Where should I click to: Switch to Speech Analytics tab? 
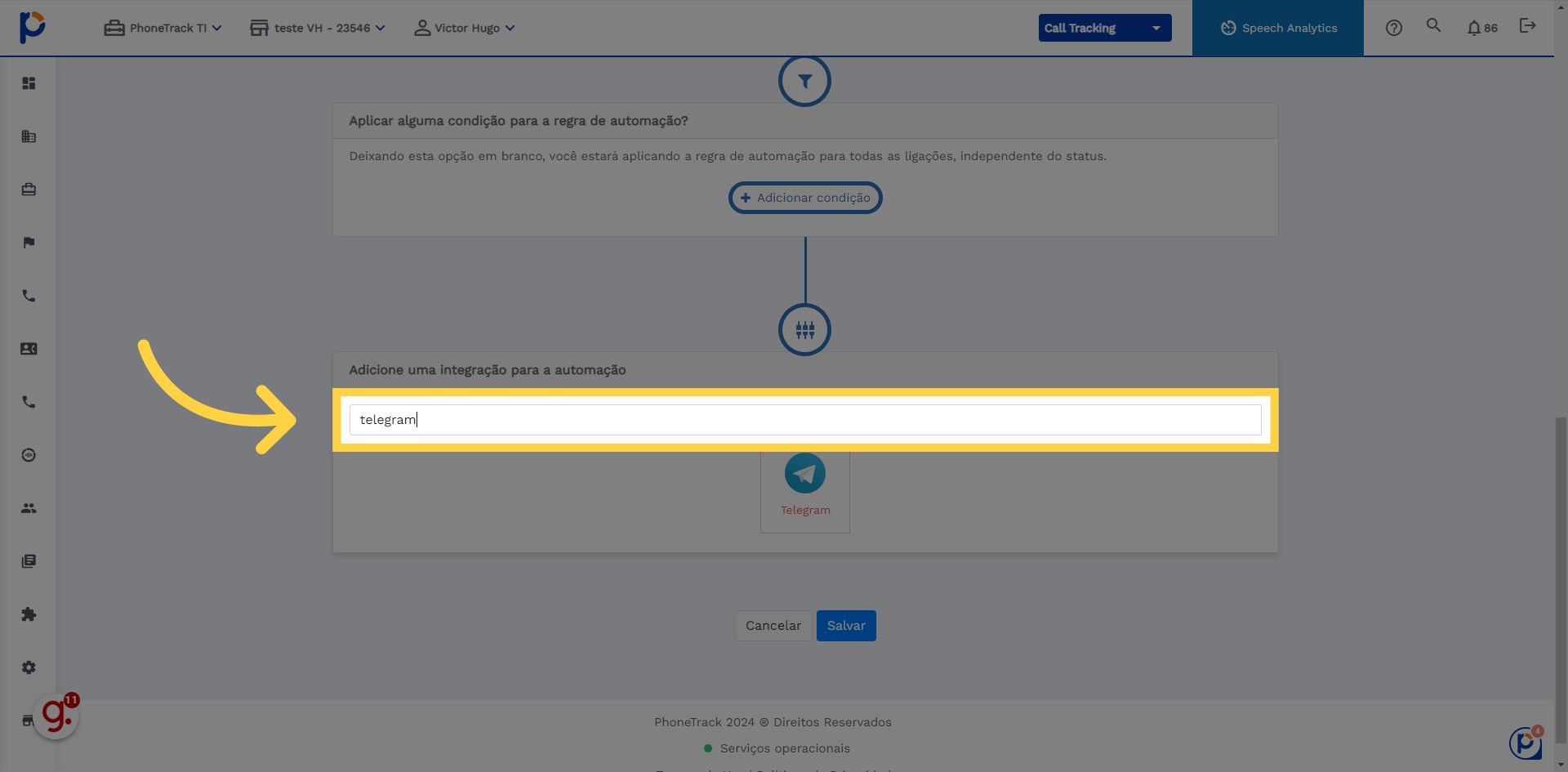point(1278,28)
